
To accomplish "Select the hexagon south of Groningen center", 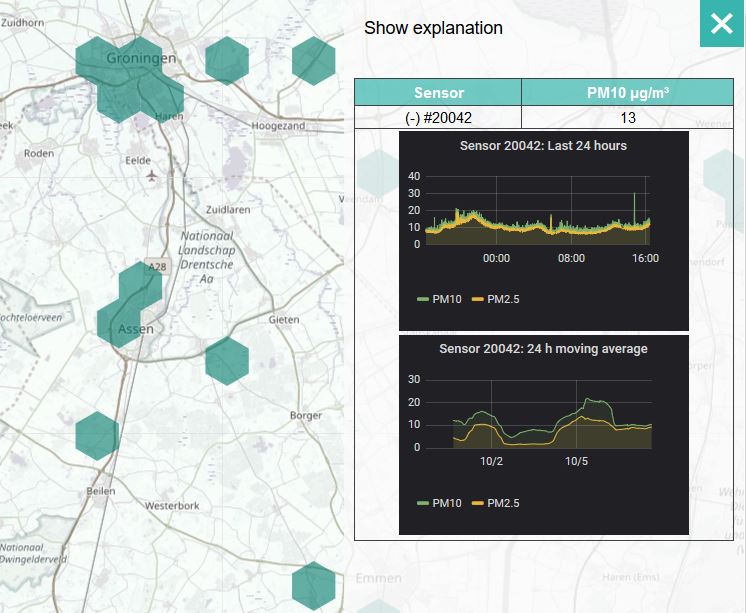I will pyautogui.click(x=118, y=99).
